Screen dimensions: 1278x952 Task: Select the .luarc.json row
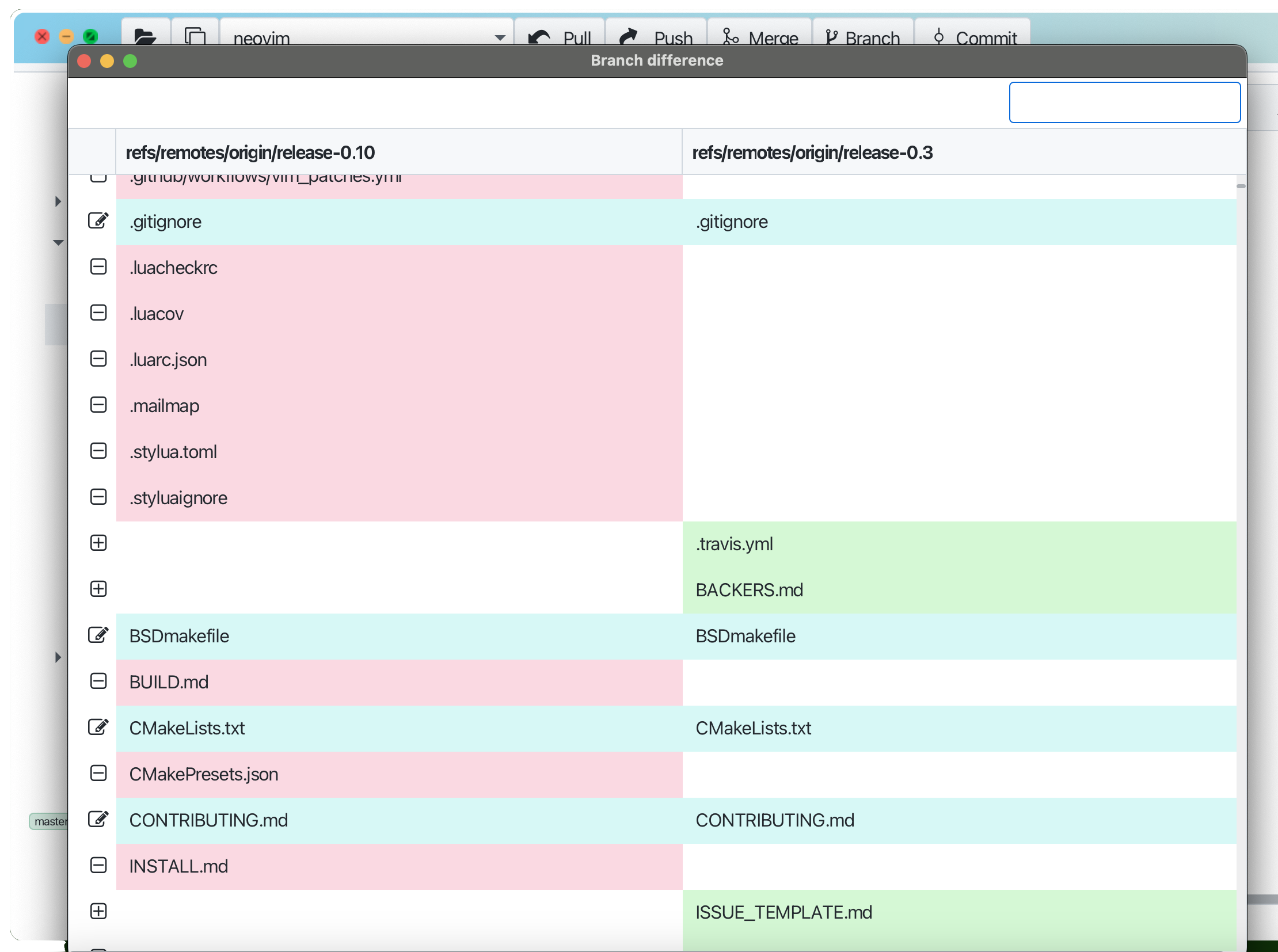[x=399, y=360]
